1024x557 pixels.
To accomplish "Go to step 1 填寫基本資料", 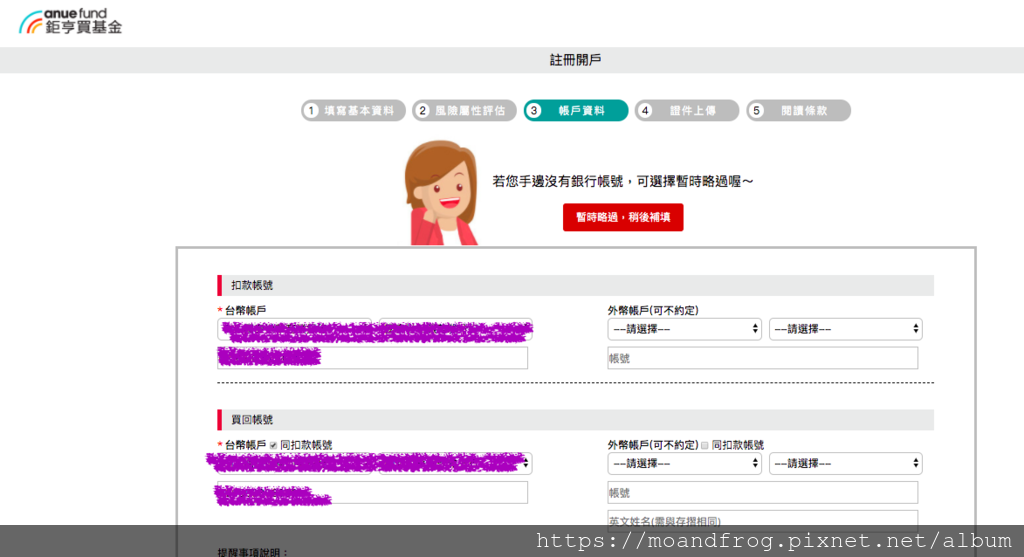I will point(353,110).
